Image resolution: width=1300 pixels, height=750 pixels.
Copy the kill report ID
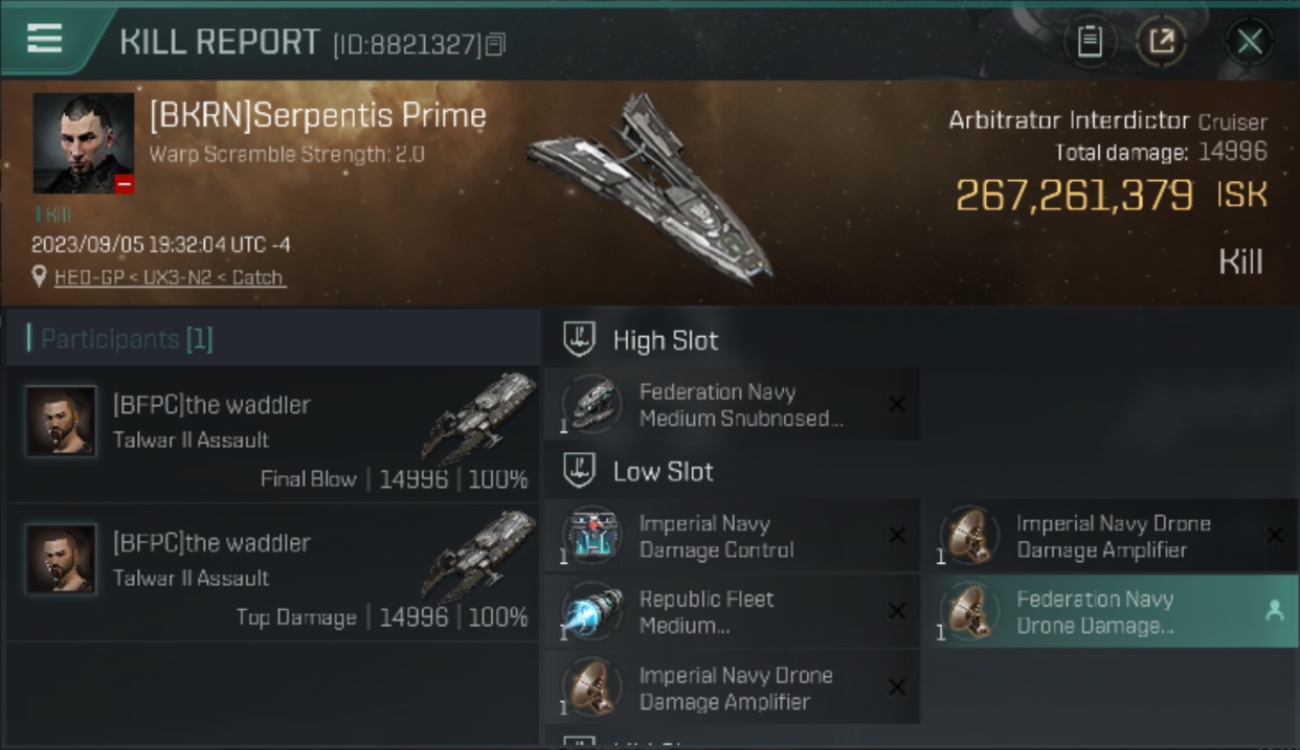tap(497, 44)
